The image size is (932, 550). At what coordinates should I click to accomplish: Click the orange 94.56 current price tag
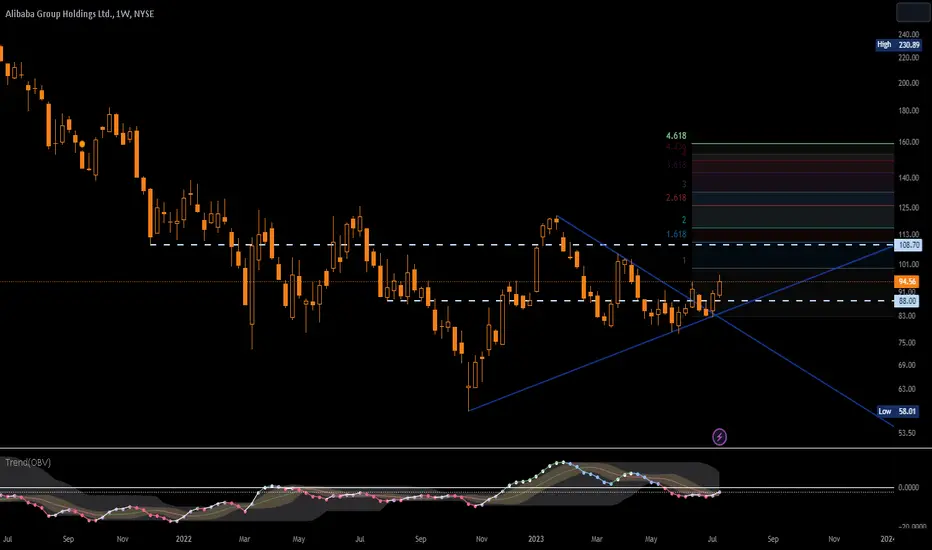pyautogui.click(x=907, y=281)
